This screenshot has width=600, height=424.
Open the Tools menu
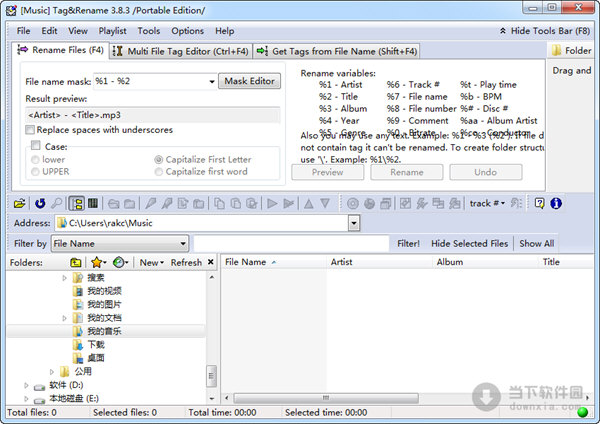point(149,31)
